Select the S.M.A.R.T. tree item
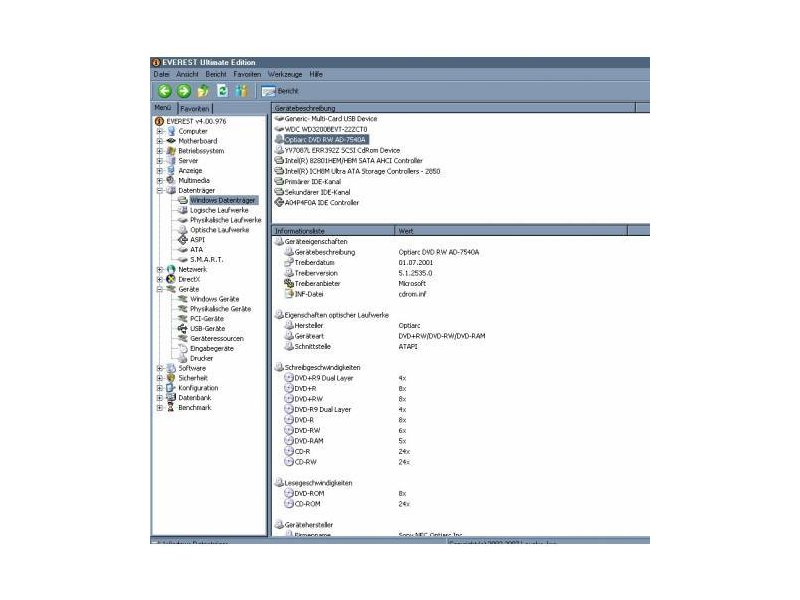800x600 pixels. pyautogui.click(x=207, y=260)
